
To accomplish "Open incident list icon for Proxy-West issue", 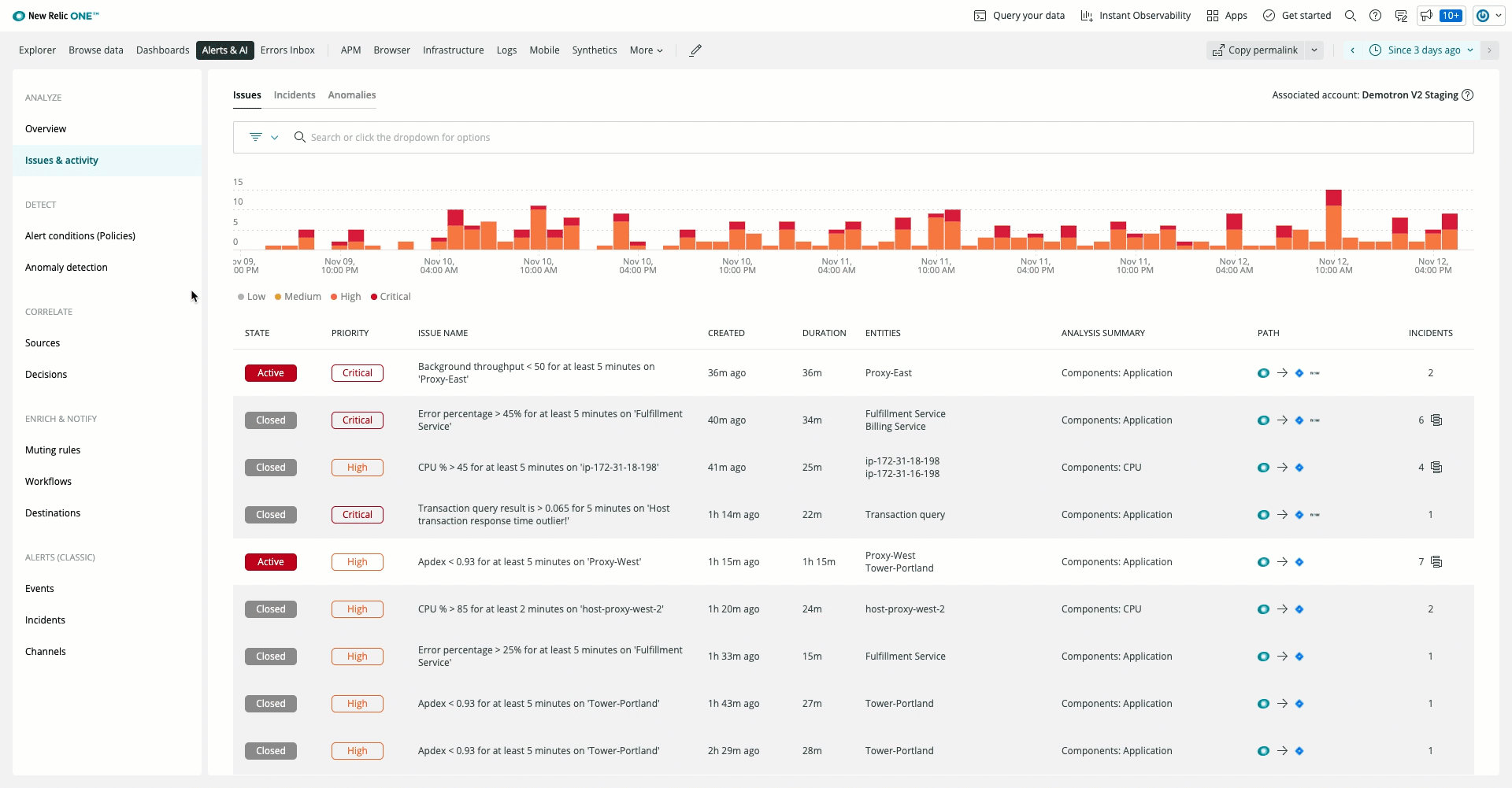I will tap(1436, 562).
